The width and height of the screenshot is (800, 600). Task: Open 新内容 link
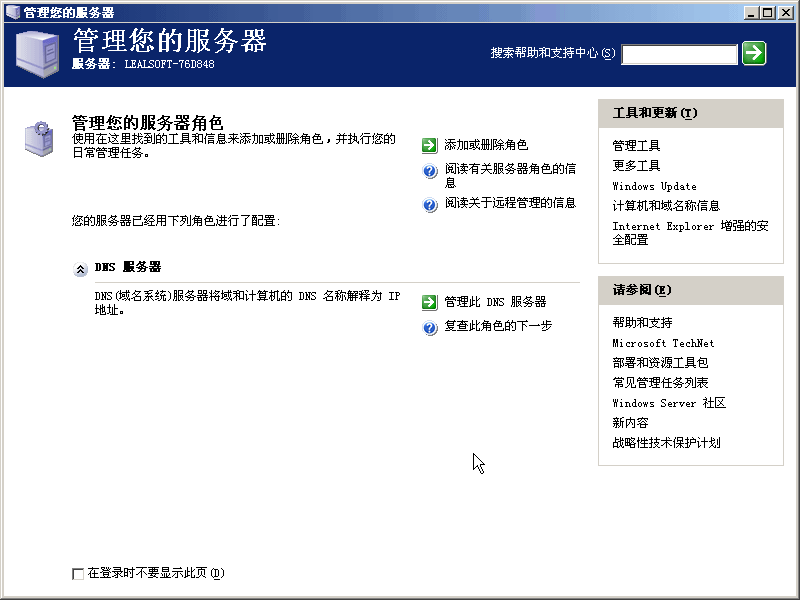tap(630, 423)
